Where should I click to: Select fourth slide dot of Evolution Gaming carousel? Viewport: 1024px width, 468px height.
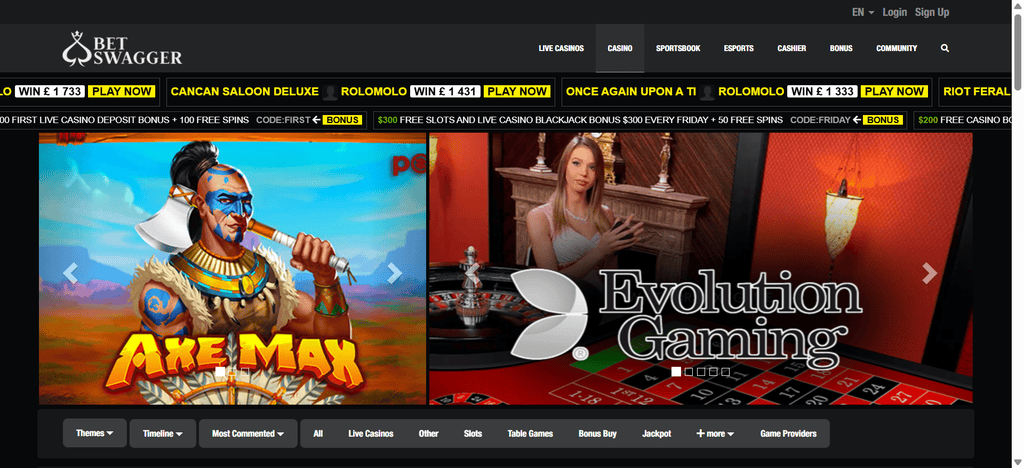pos(713,371)
